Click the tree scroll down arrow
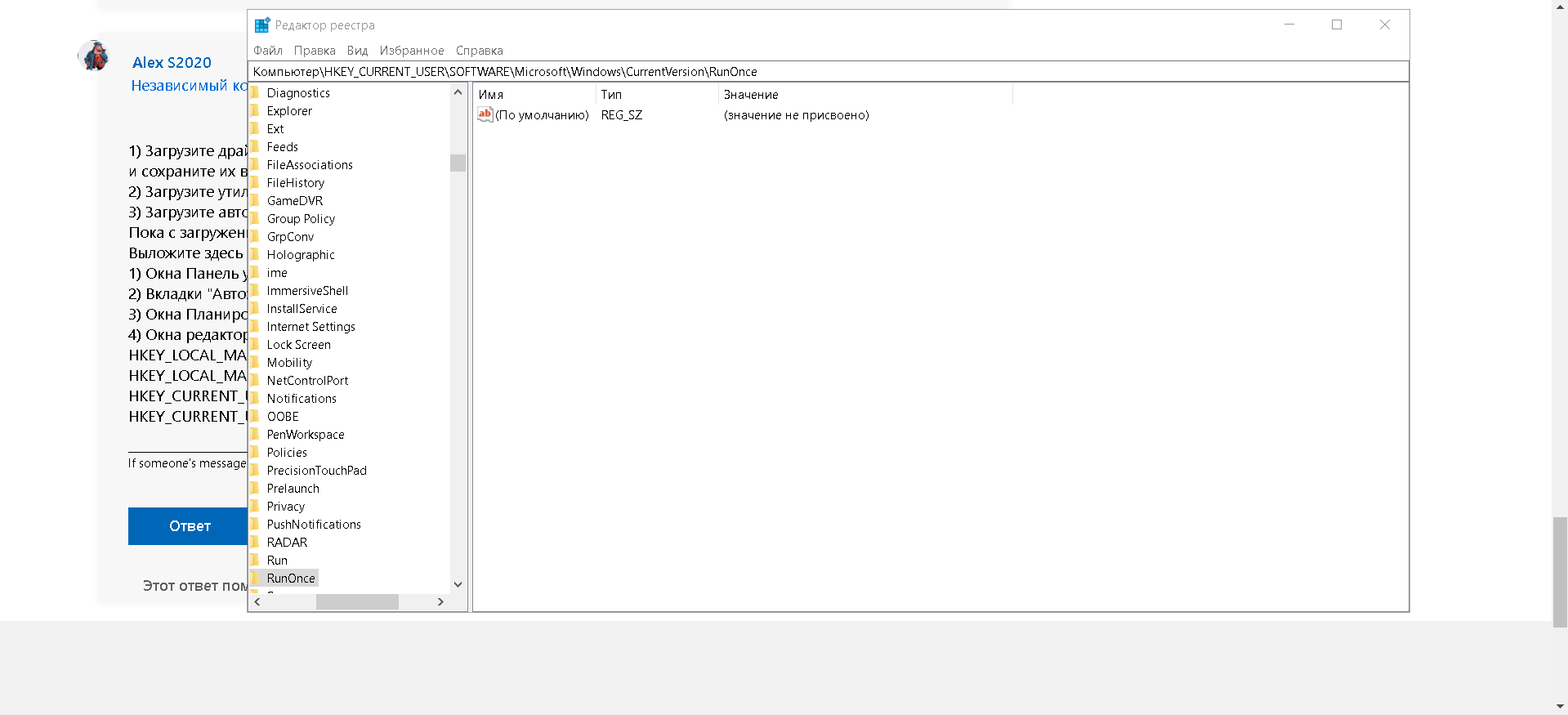Screen dimensions: 1568x715 458,584
